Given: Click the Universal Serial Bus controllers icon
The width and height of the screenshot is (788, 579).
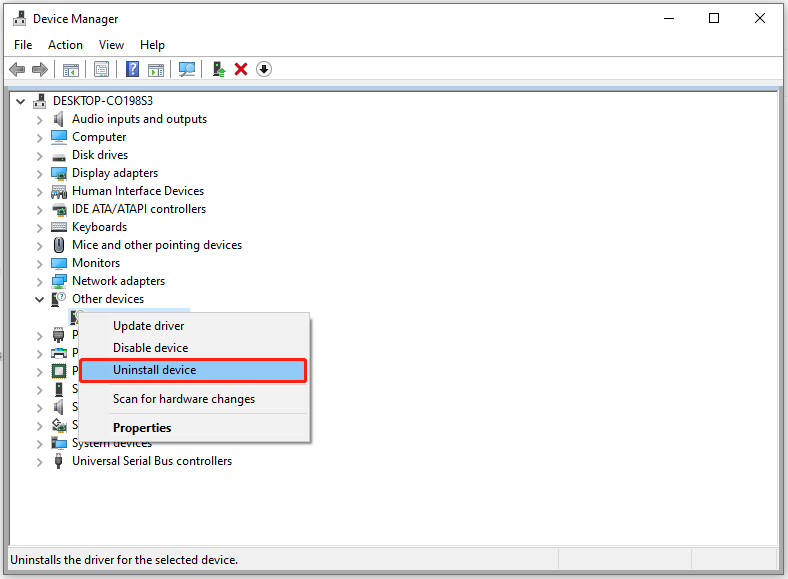Looking at the screenshot, I should 59,461.
